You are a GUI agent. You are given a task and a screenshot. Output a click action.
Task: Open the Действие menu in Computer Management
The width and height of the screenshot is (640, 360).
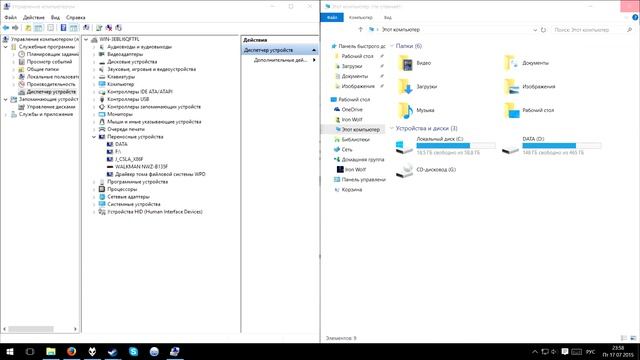[33, 18]
